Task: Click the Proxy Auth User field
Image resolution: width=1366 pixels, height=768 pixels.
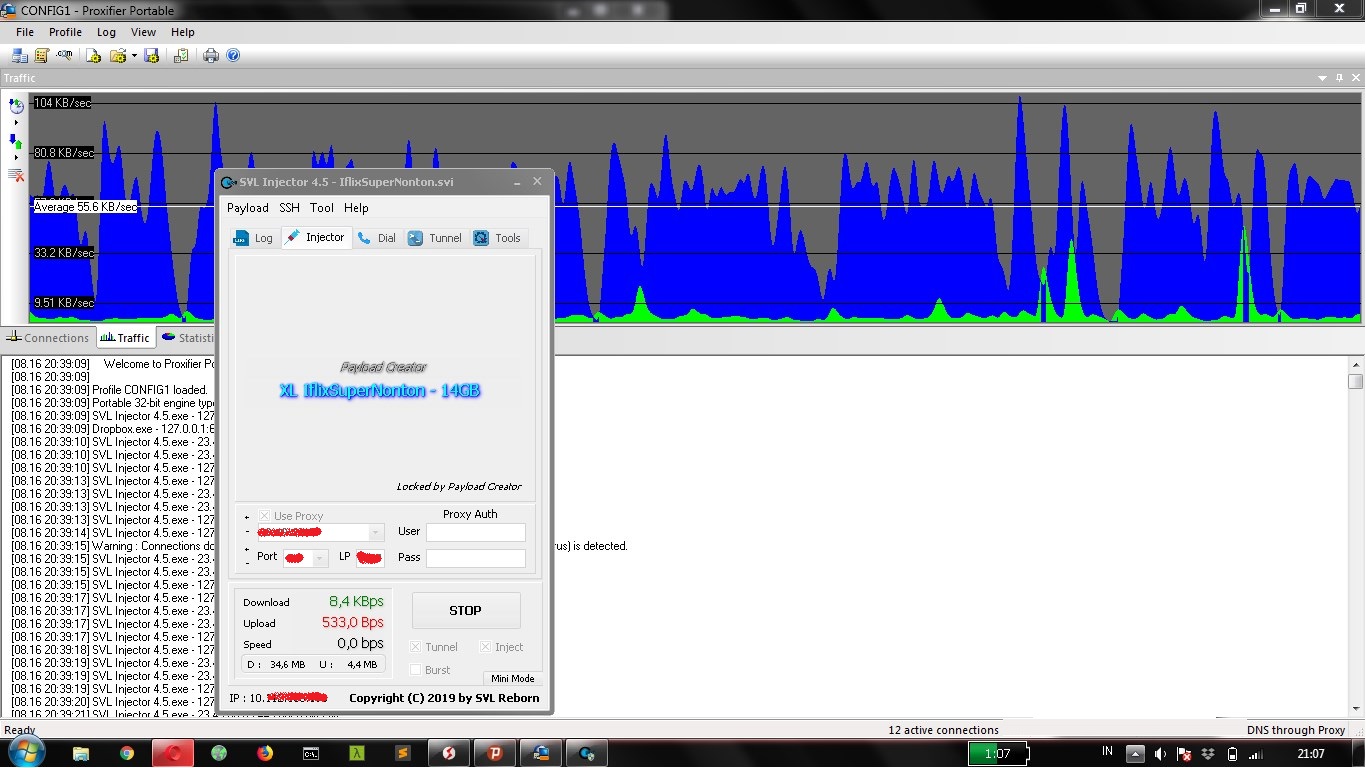Action: tap(475, 533)
